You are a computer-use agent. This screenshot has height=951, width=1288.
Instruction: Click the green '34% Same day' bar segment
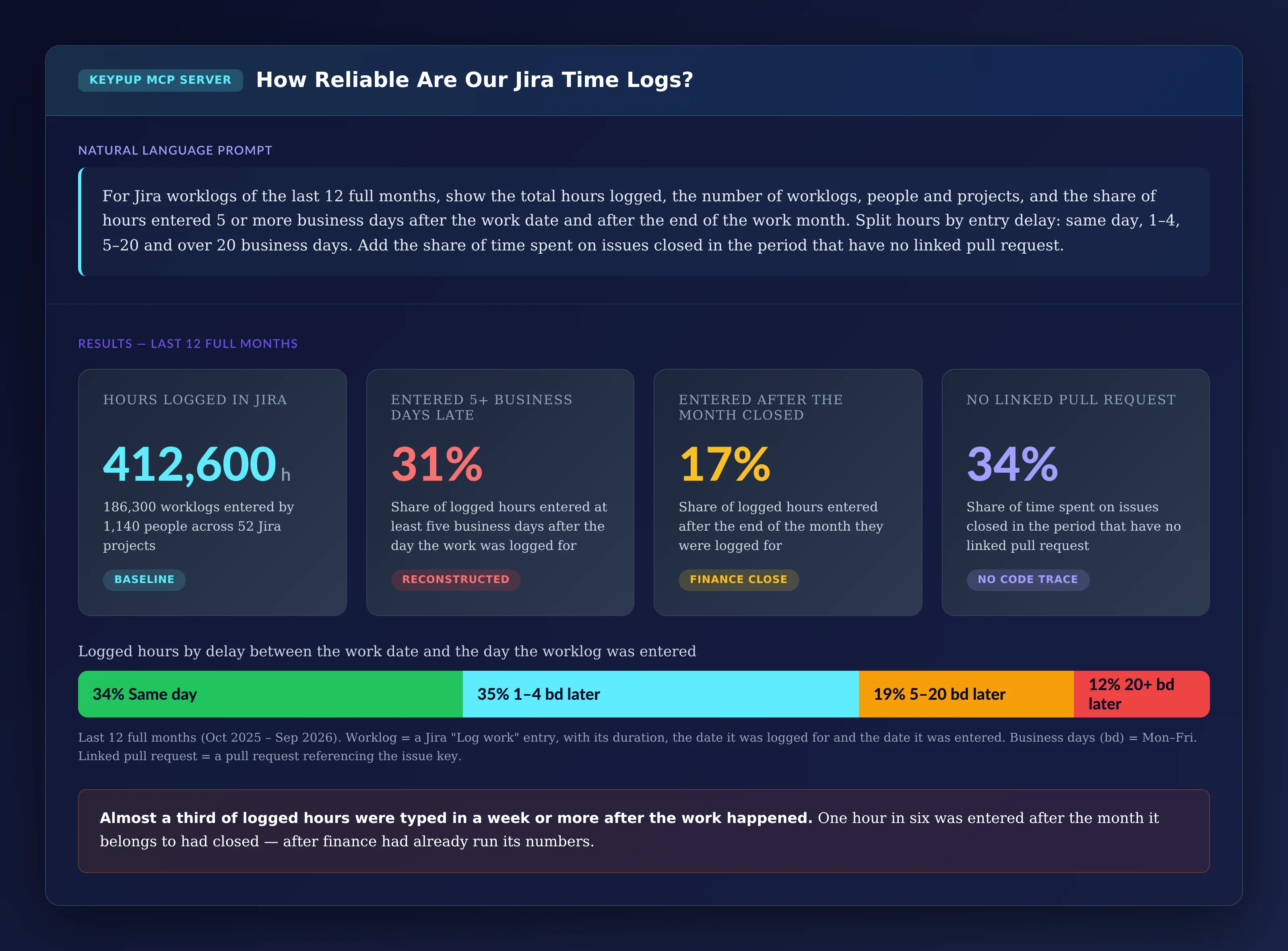[270, 694]
